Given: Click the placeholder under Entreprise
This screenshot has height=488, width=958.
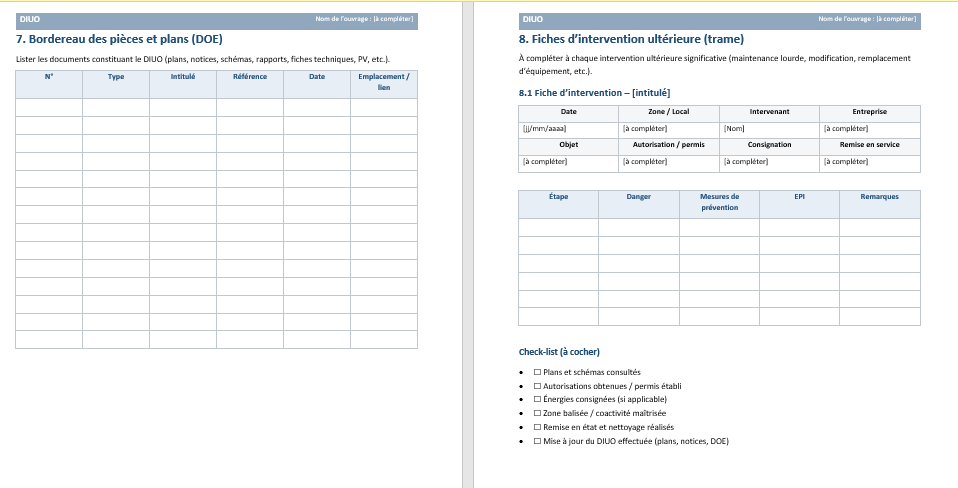Looking at the screenshot, I should coord(845,129).
